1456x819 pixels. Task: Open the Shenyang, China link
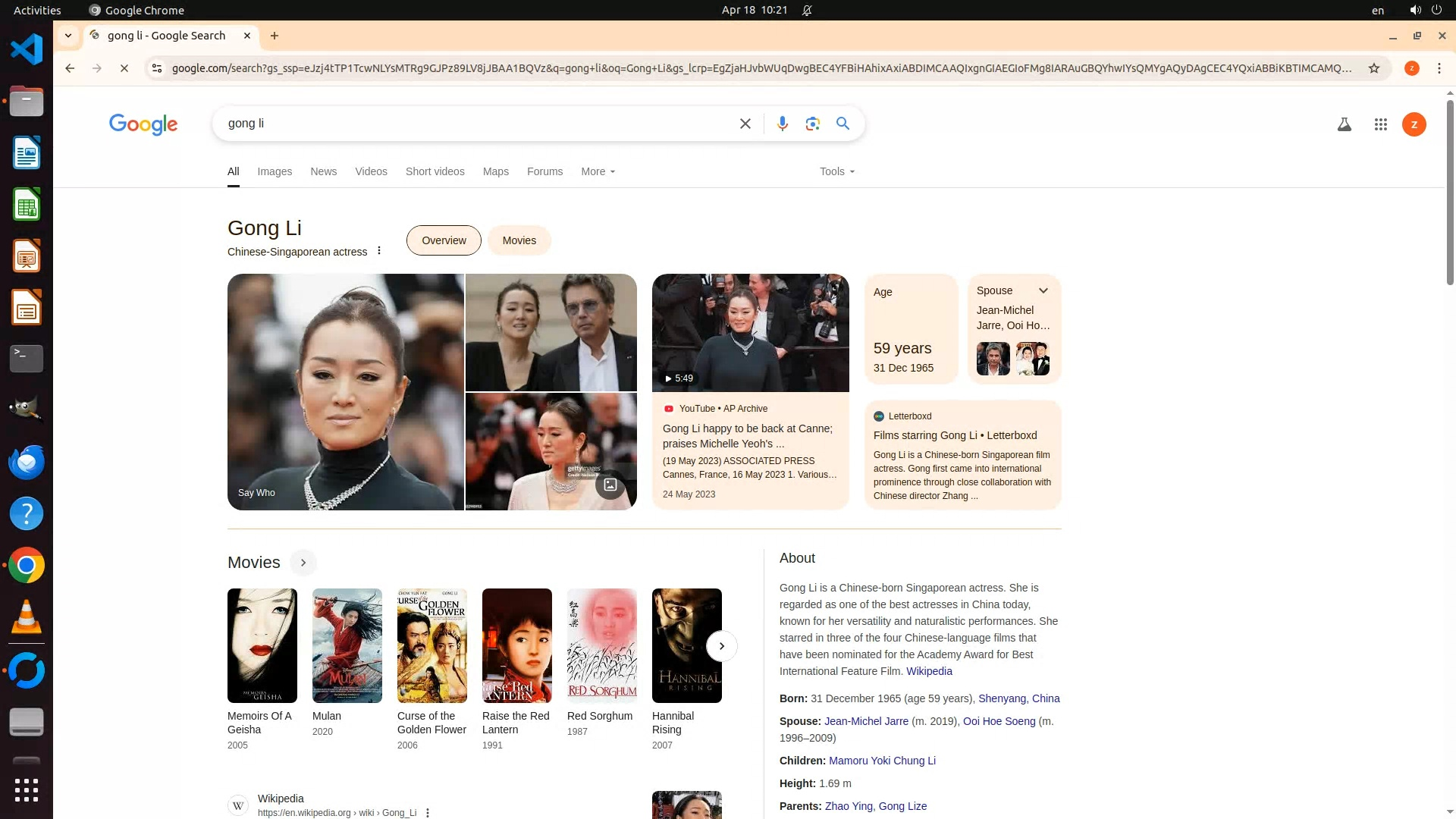(1018, 698)
